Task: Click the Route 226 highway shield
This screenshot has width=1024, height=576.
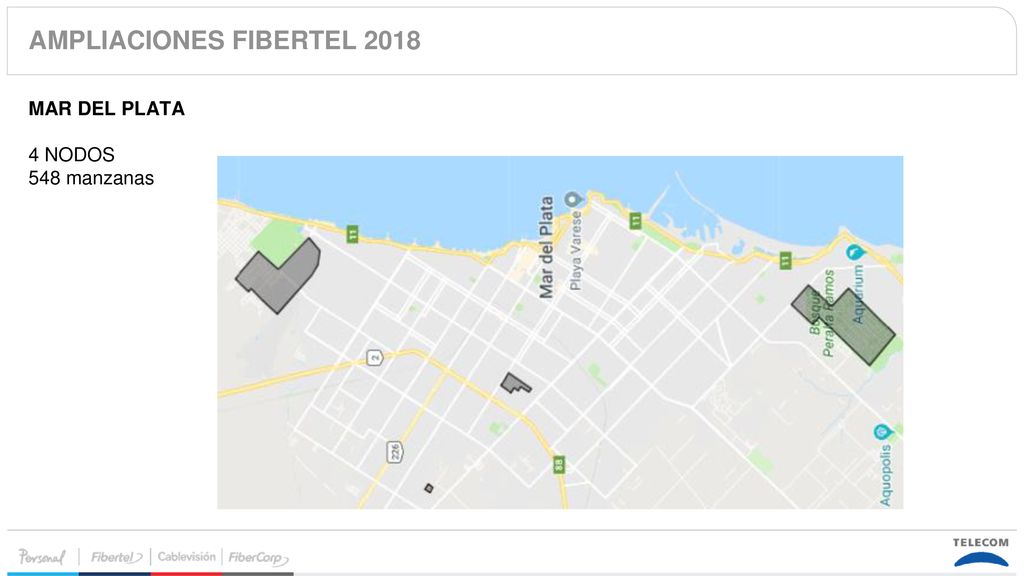Action: point(394,452)
